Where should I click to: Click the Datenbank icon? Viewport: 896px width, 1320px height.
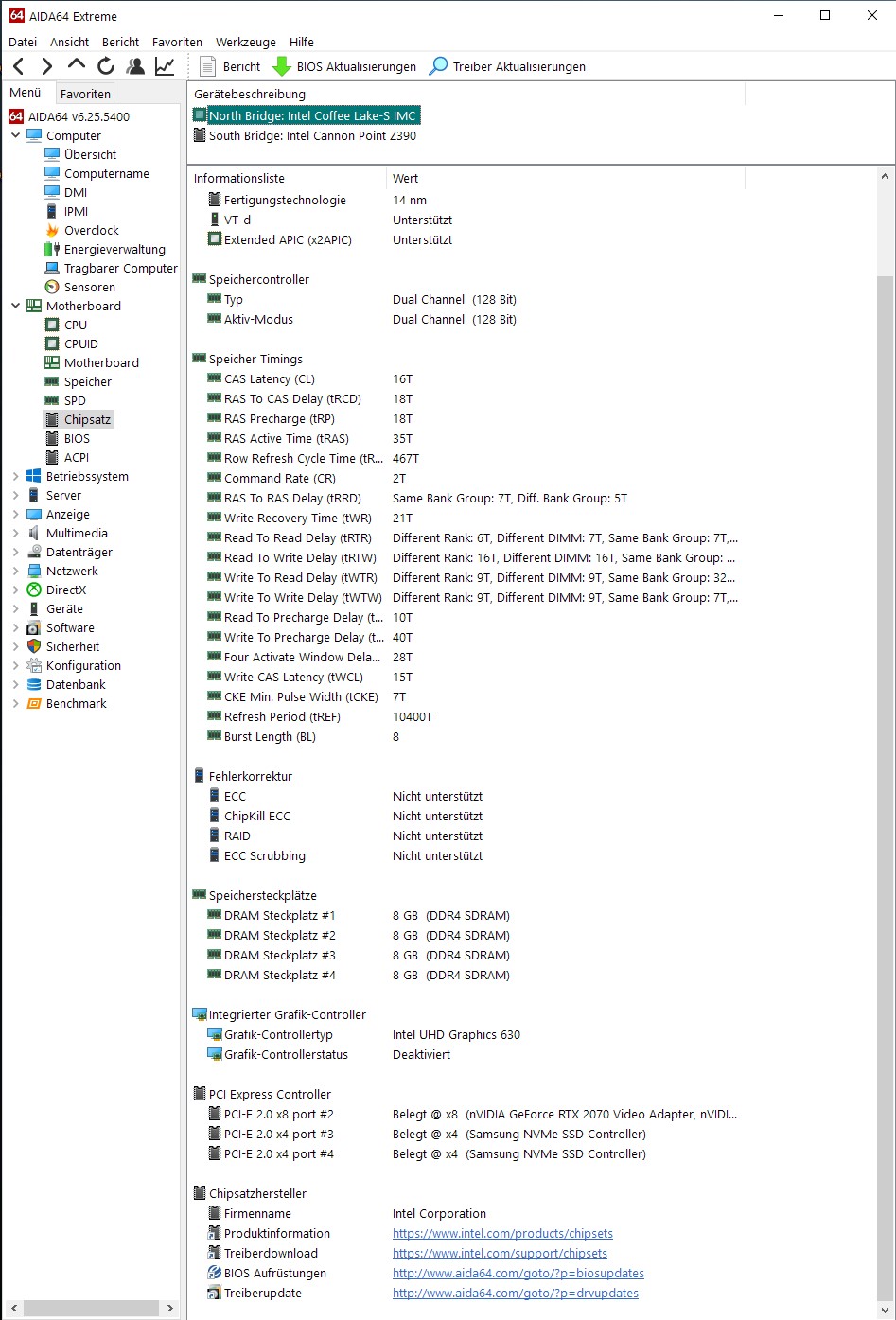34,684
